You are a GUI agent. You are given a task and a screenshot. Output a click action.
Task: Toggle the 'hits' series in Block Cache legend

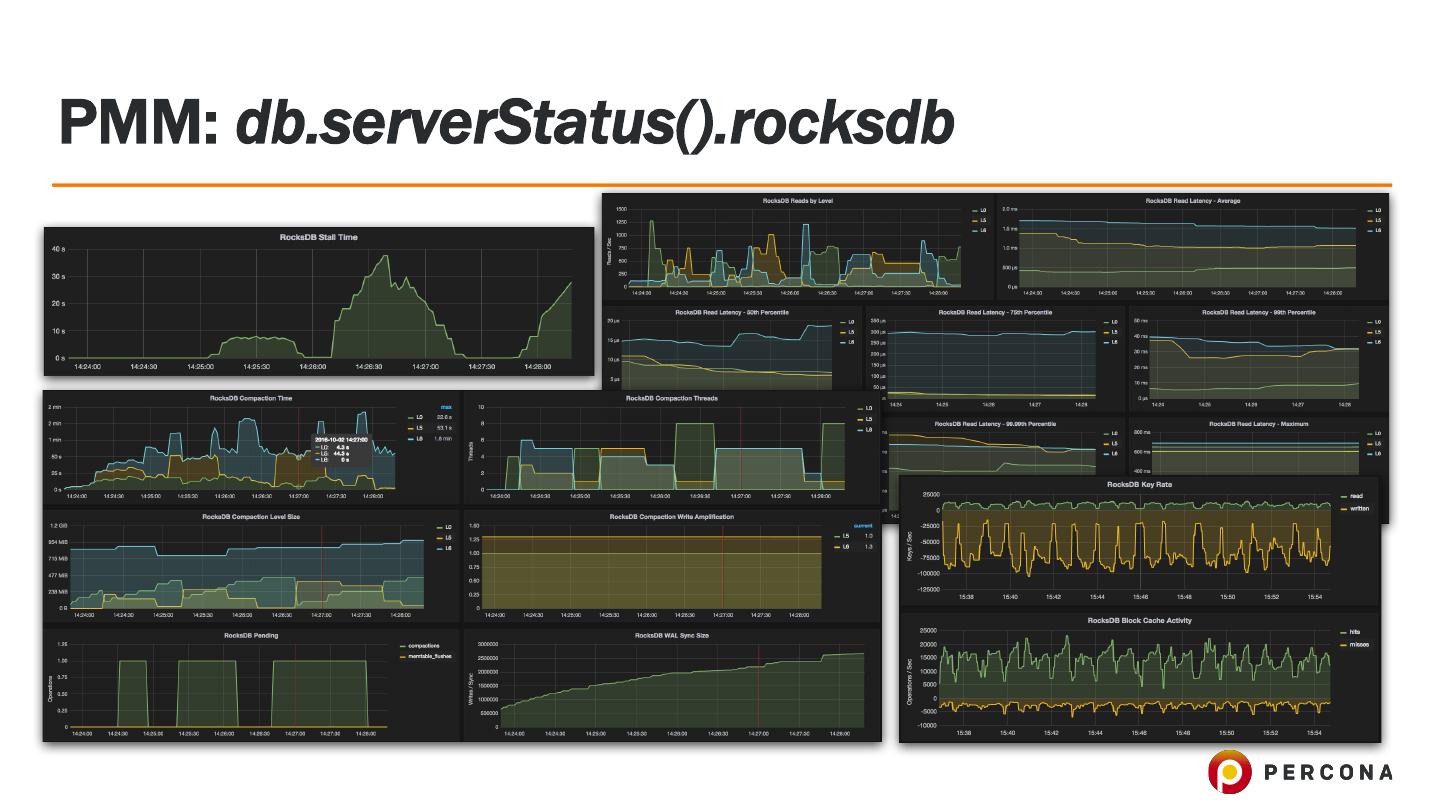tap(1354, 632)
